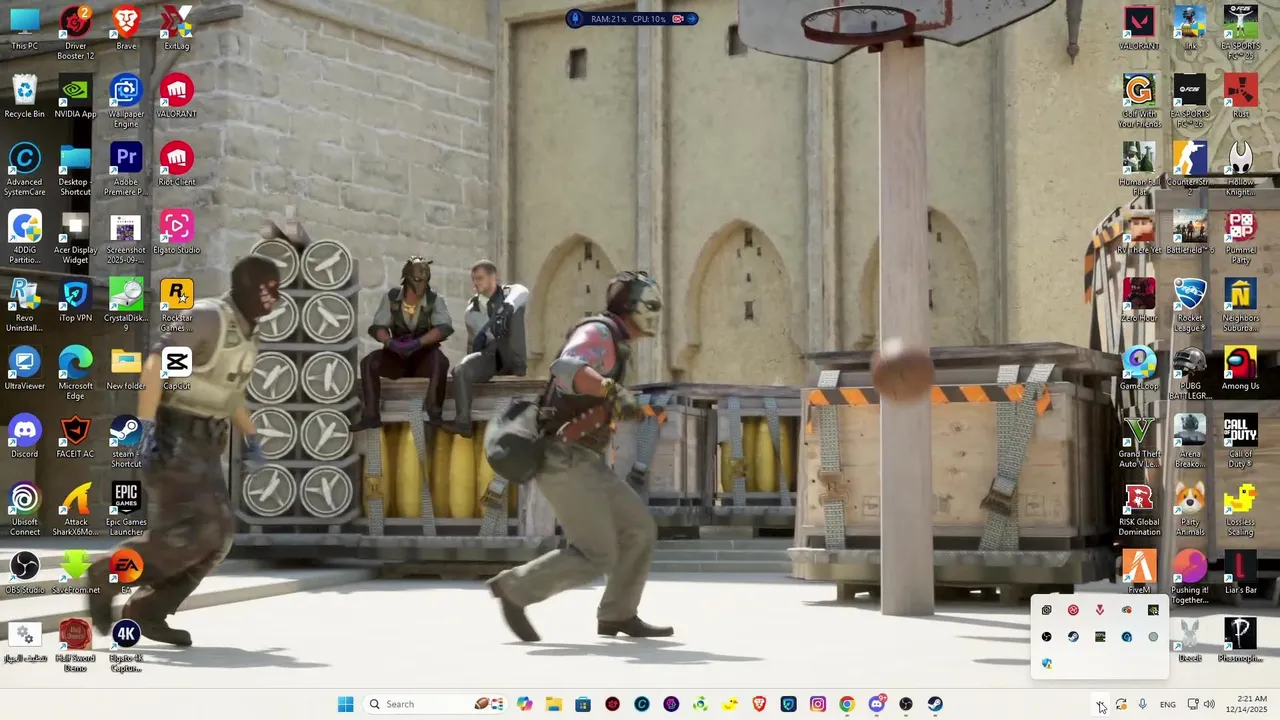Click the RAM 21% CPU 10% widget
The width and height of the screenshot is (1280, 720).
pyautogui.click(x=632, y=18)
